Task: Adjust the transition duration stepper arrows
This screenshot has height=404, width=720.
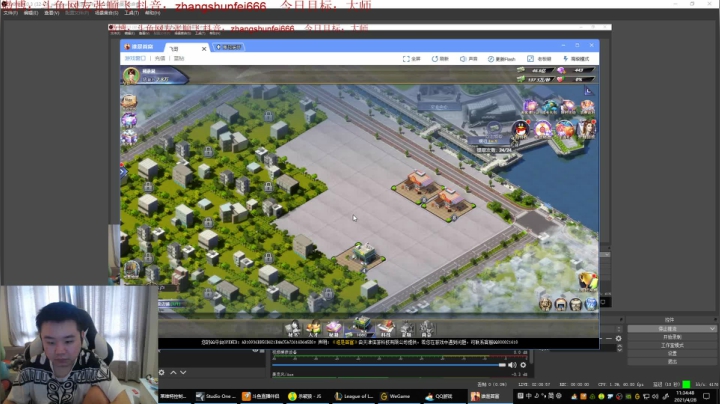Action: click(619, 348)
